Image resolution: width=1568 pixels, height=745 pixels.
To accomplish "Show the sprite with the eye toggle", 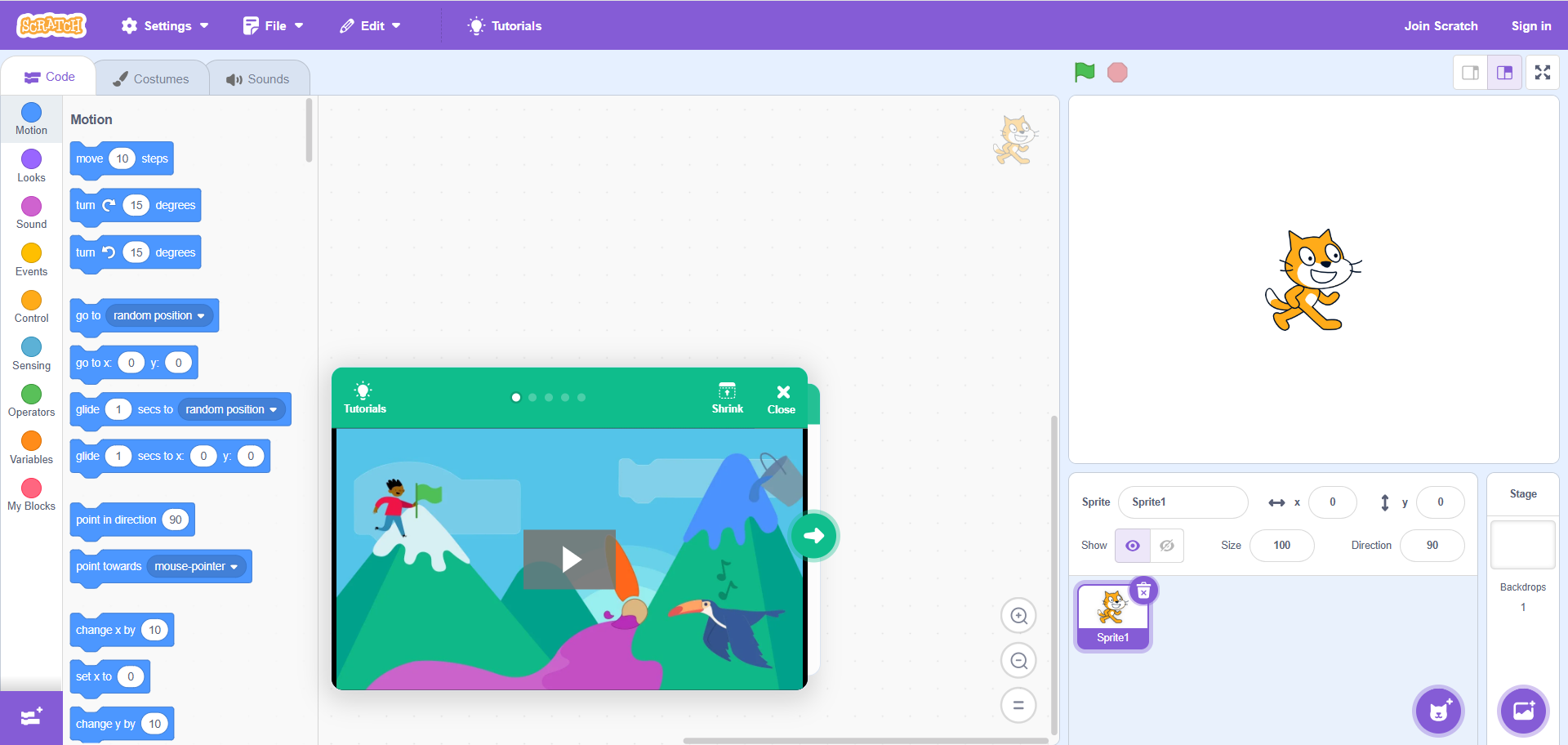I will click(x=1132, y=546).
